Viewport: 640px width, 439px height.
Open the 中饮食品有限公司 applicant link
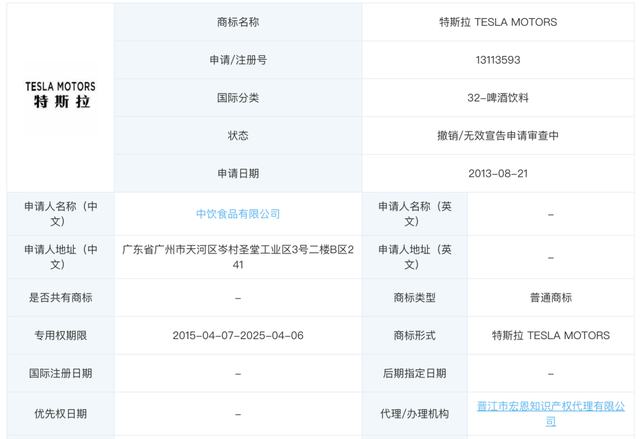[238, 214]
